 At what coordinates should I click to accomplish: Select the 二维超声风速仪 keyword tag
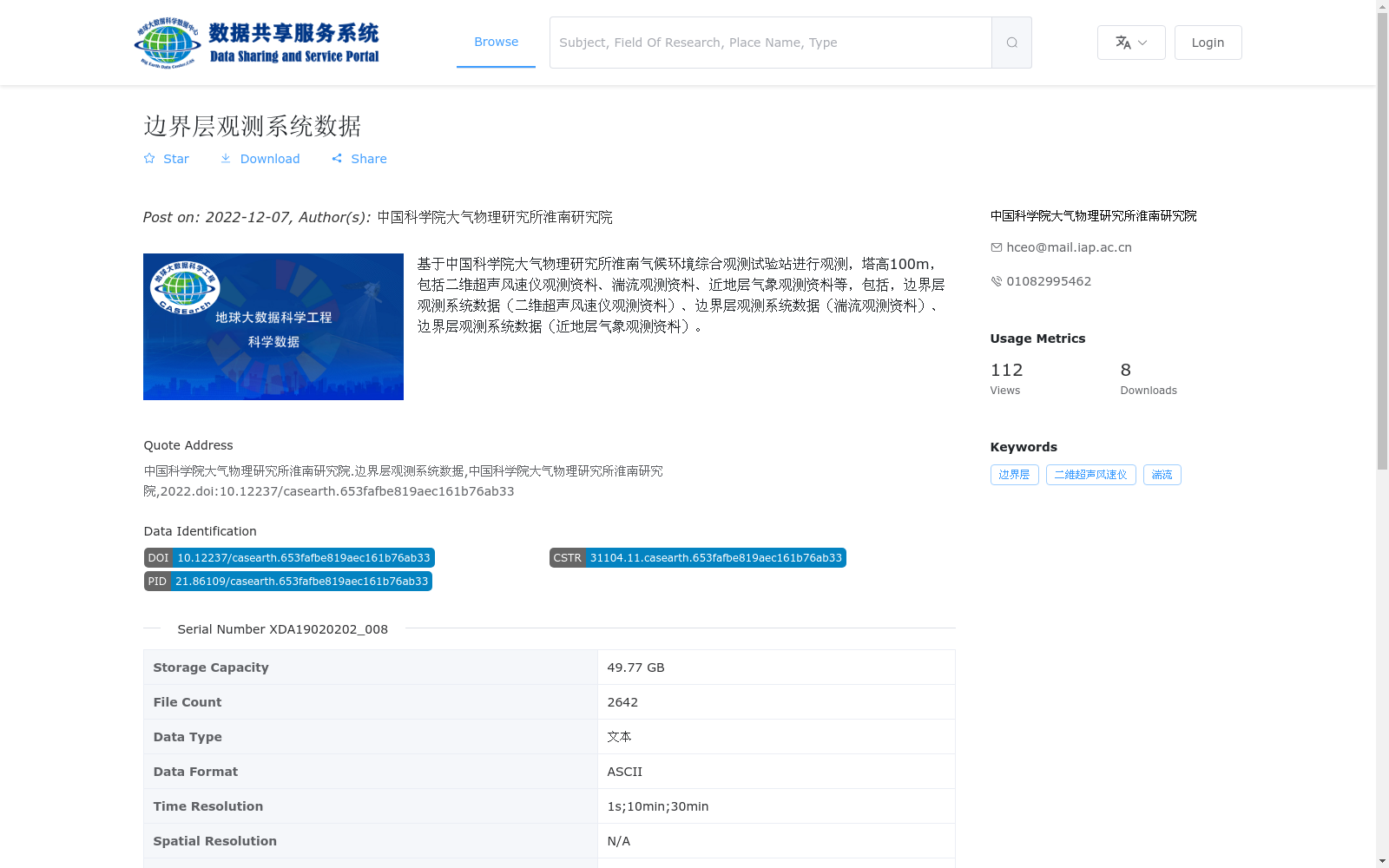pos(1090,475)
